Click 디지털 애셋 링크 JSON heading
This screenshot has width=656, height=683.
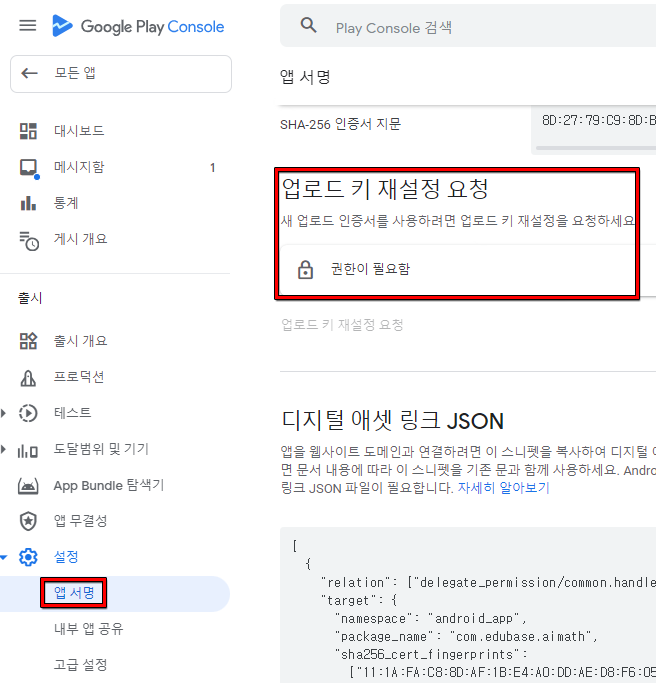click(x=392, y=421)
